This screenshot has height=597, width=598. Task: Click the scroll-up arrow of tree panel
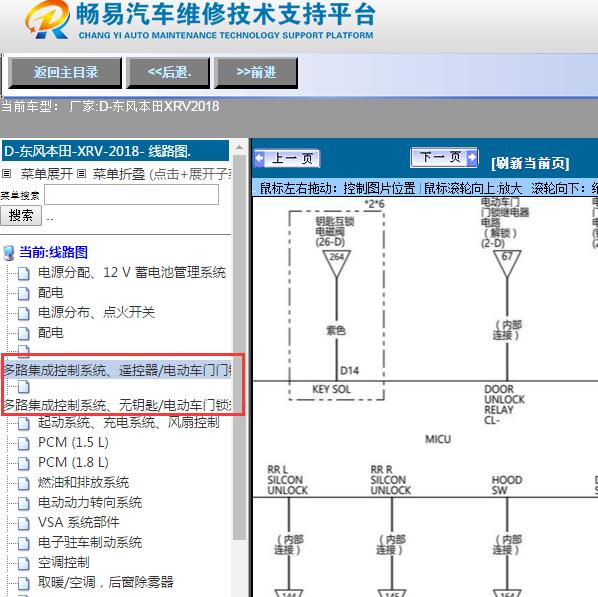click(x=239, y=147)
